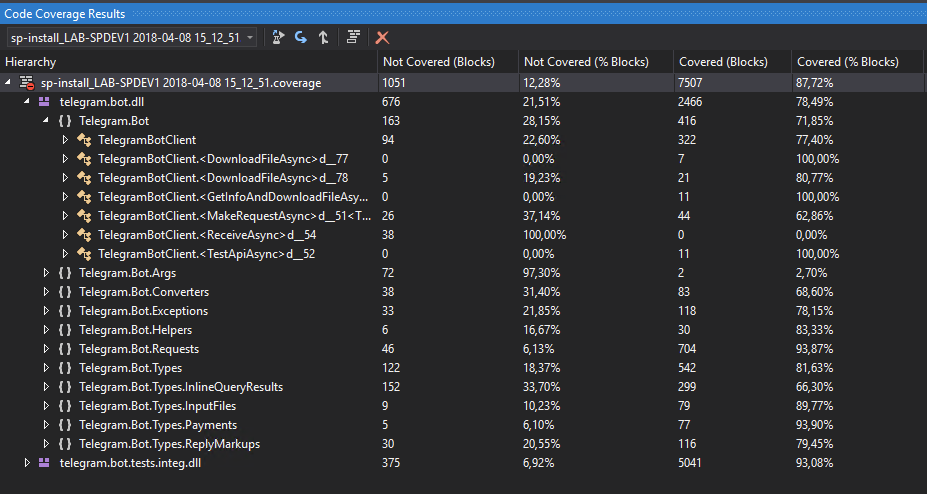
Task: Expand the Telegram.Bot.Helpers namespace arrow
Action: point(46,330)
